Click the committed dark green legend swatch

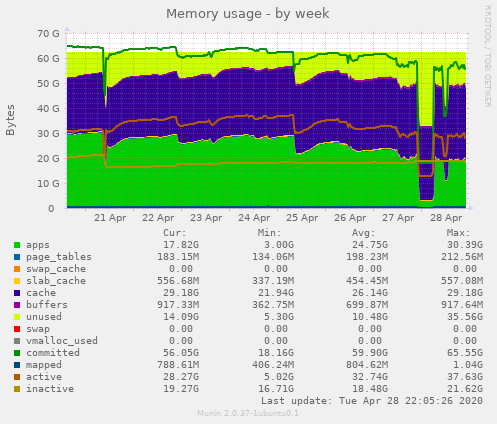[x=17, y=353]
